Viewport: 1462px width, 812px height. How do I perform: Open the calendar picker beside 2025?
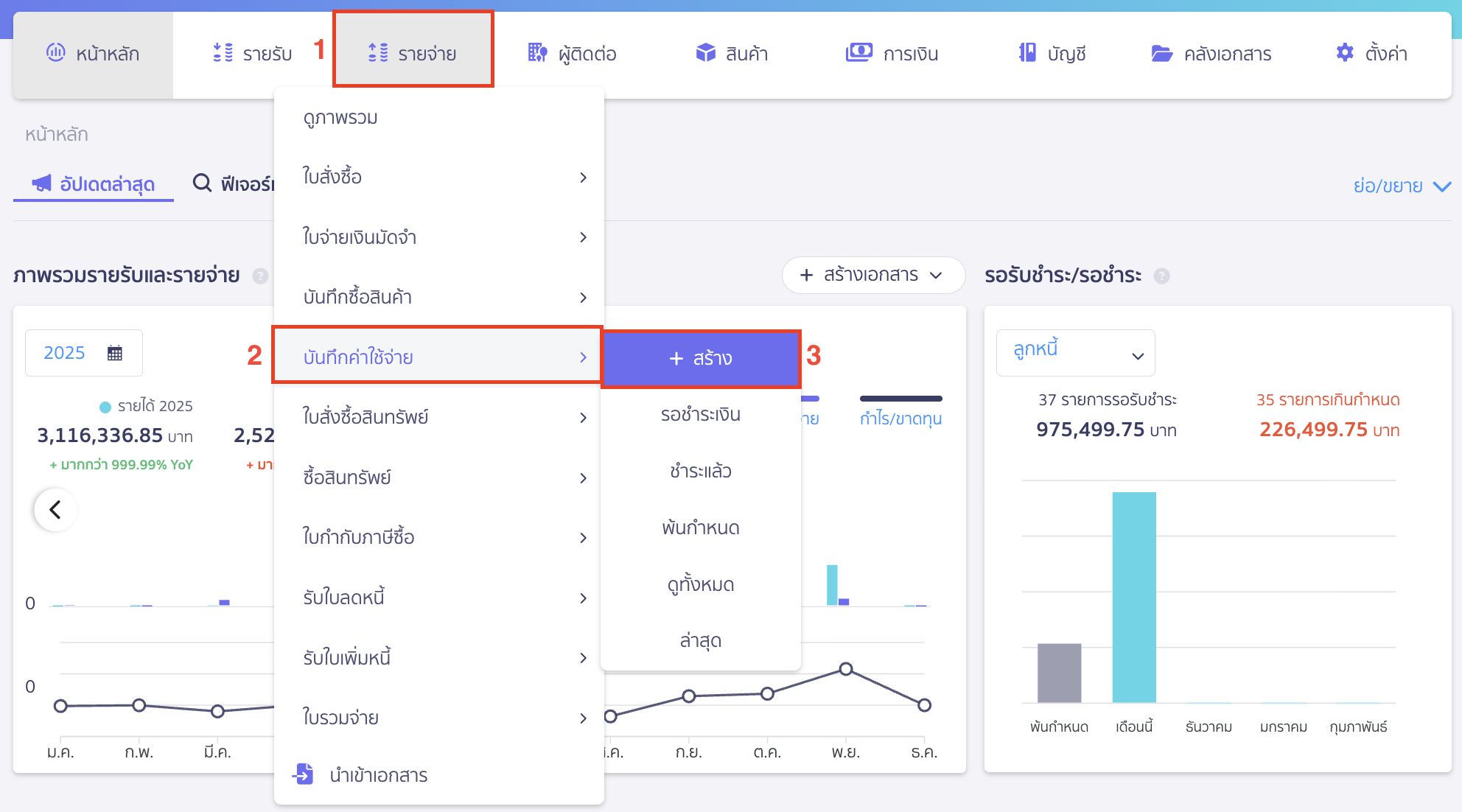tap(114, 352)
